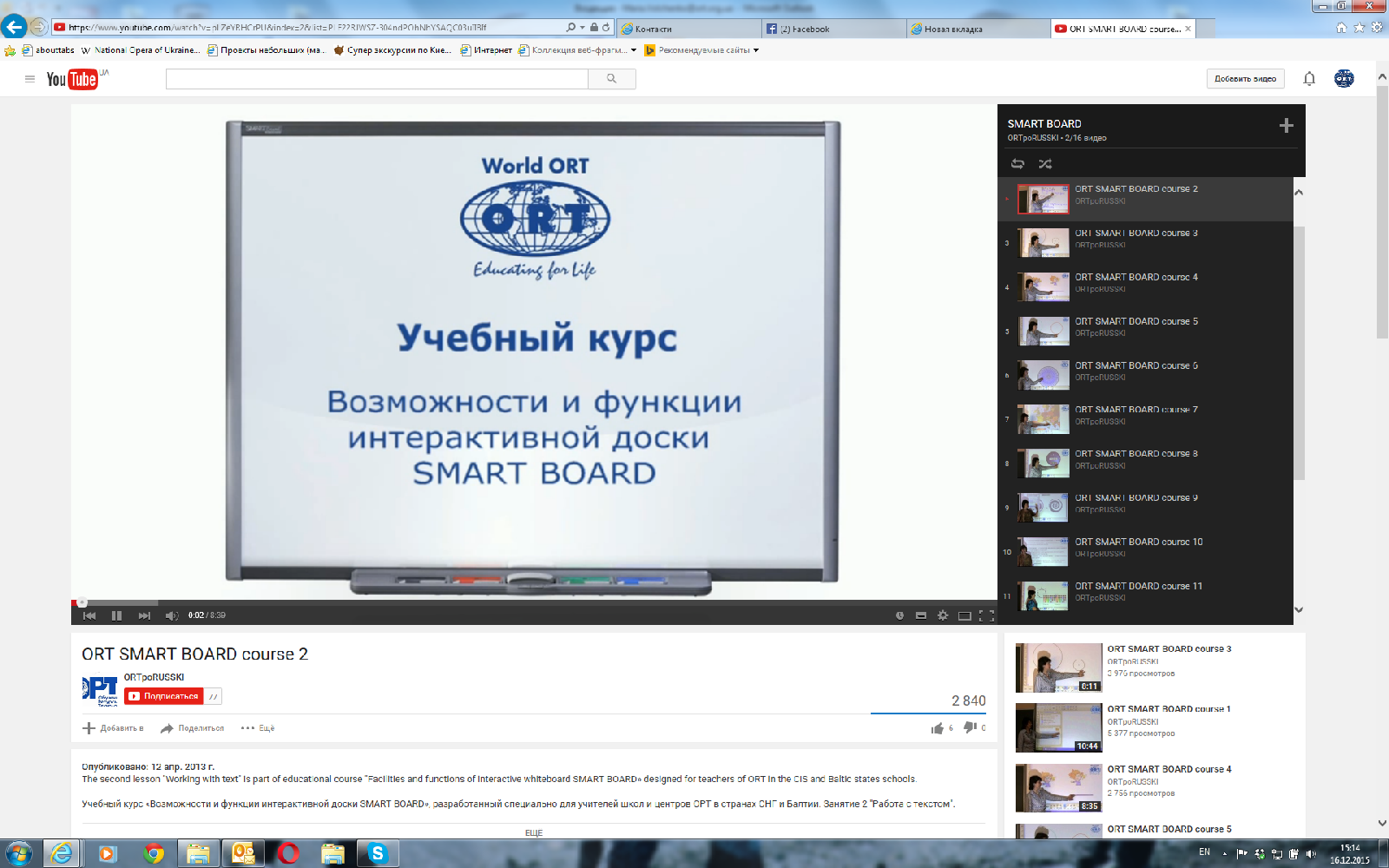The height and width of the screenshot is (868, 1389).
Task: Click the browser address bar
Action: click(308, 28)
